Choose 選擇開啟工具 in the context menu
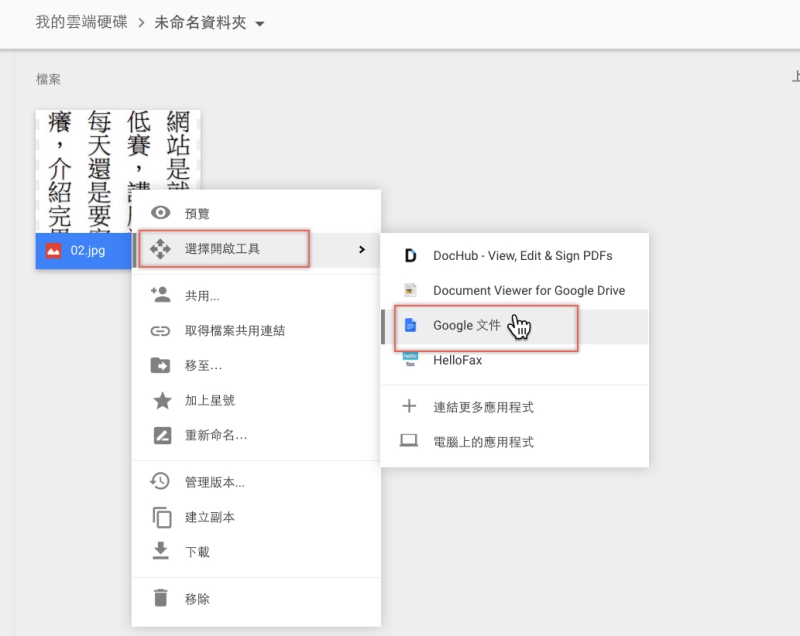This screenshot has height=636, width=800. 256,249
